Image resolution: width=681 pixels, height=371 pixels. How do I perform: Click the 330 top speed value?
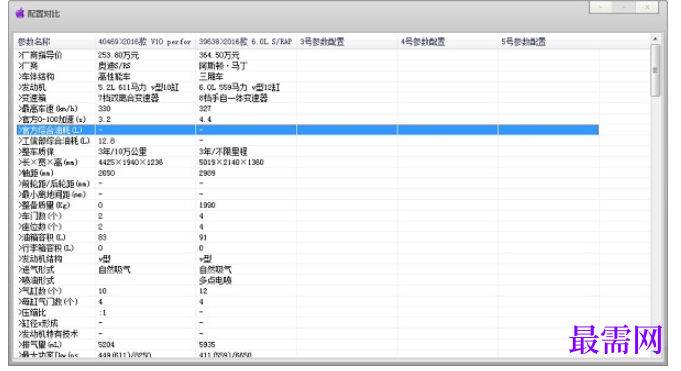[x=104, y=109]
